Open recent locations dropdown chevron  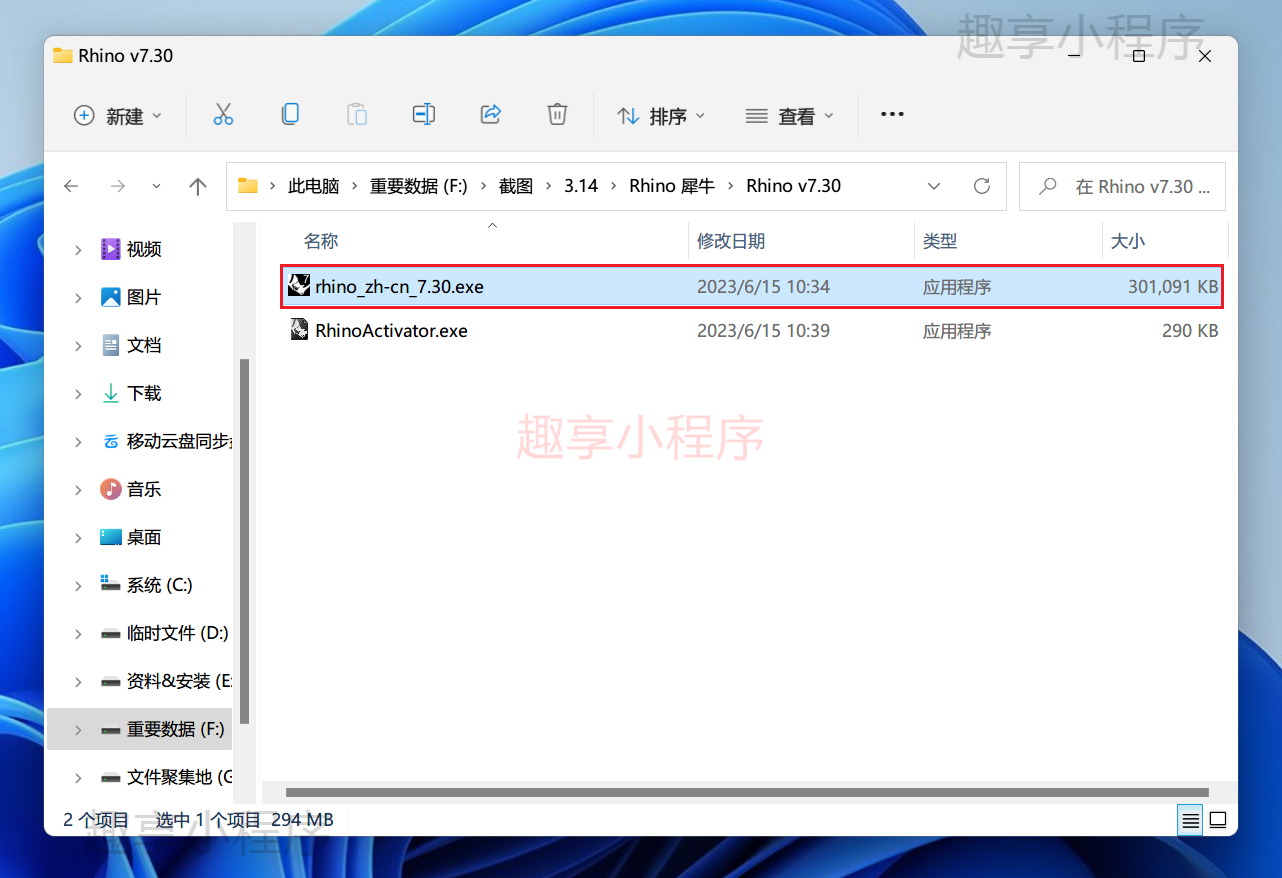[156, 186]
